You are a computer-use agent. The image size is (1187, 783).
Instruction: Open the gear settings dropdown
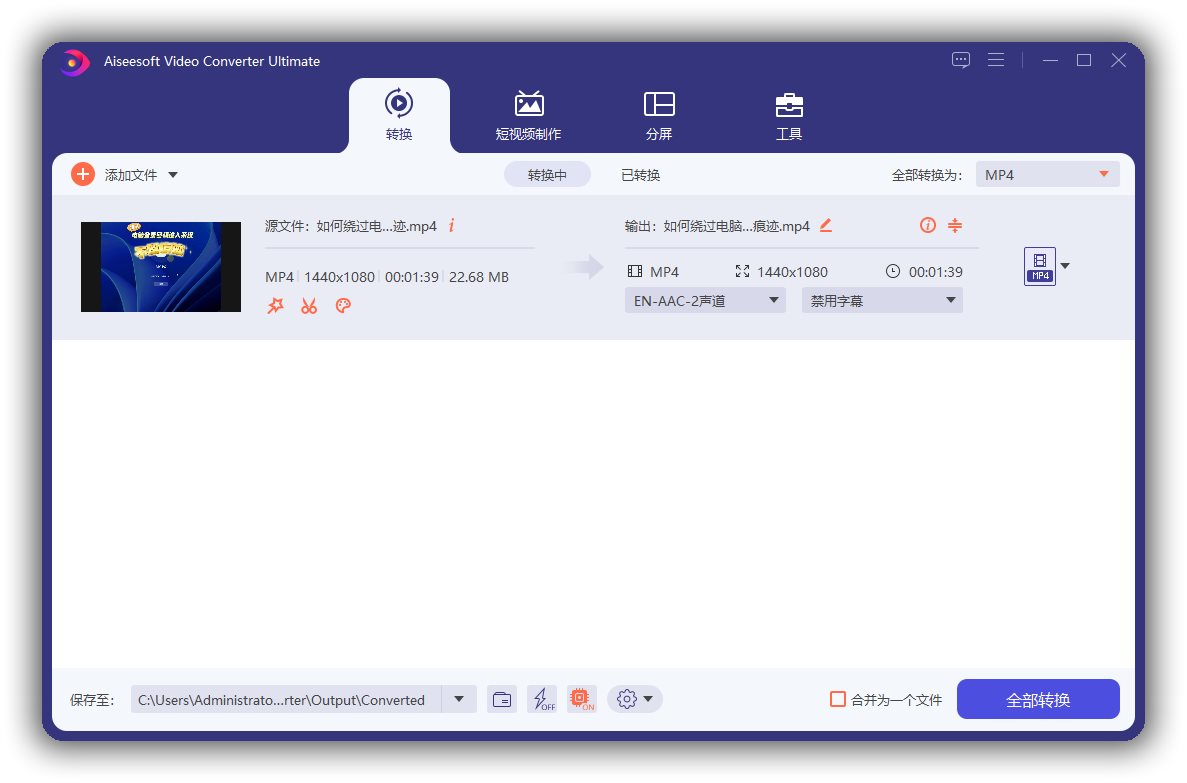634,699
